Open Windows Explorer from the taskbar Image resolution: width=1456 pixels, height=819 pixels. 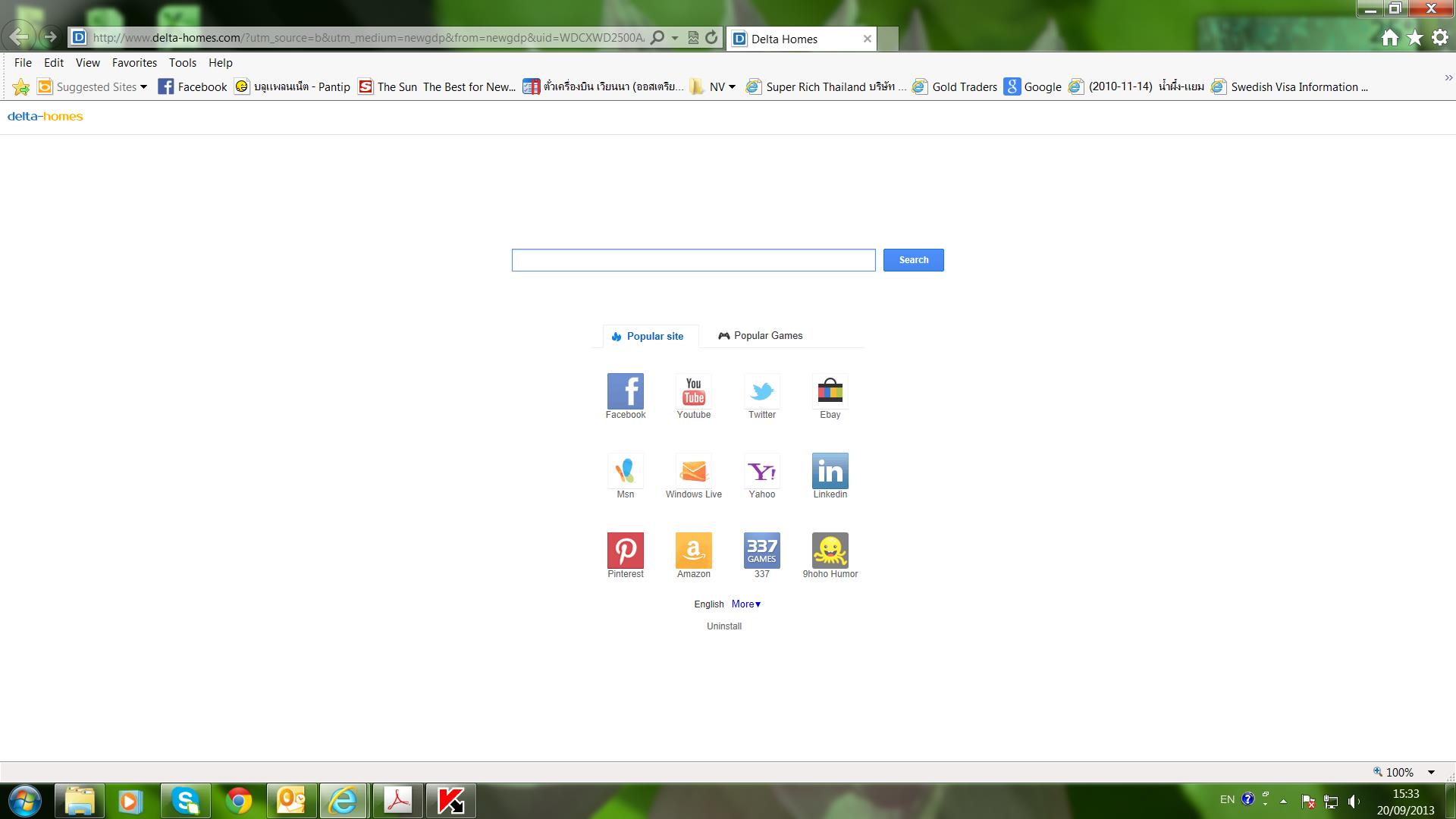click(x=80, y=801)
